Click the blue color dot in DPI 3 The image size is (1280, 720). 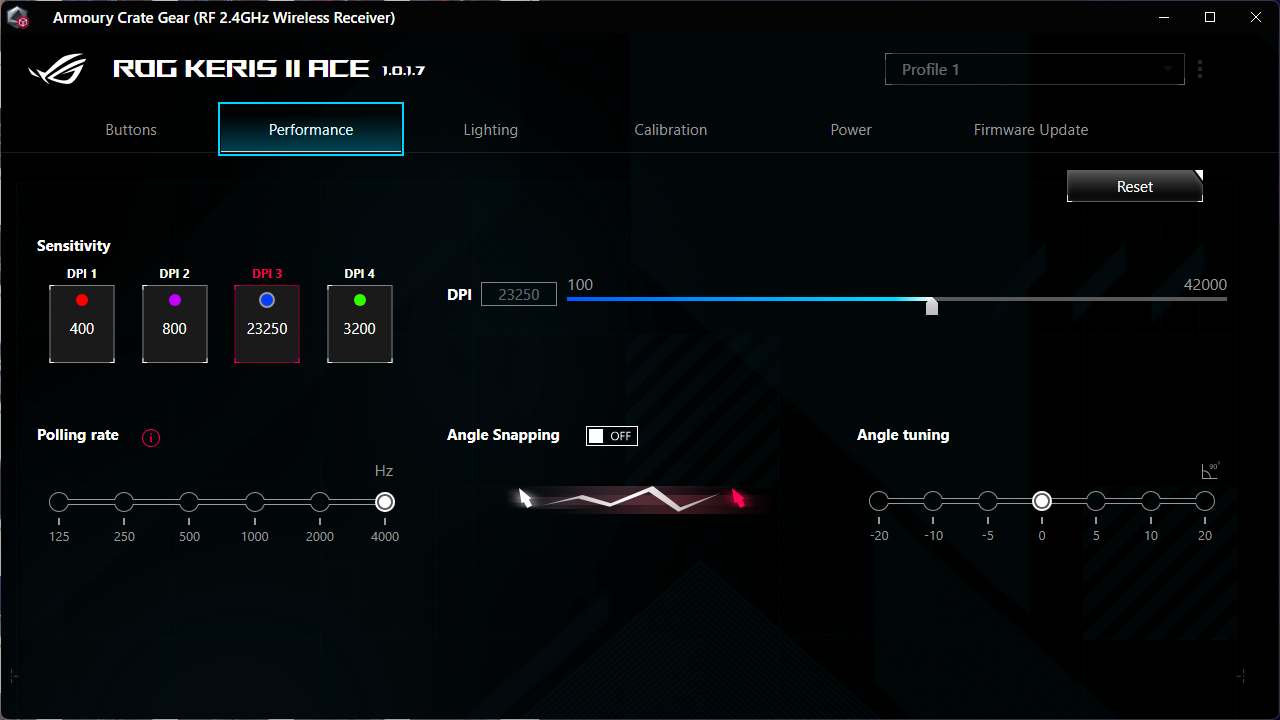click(267, 300)
